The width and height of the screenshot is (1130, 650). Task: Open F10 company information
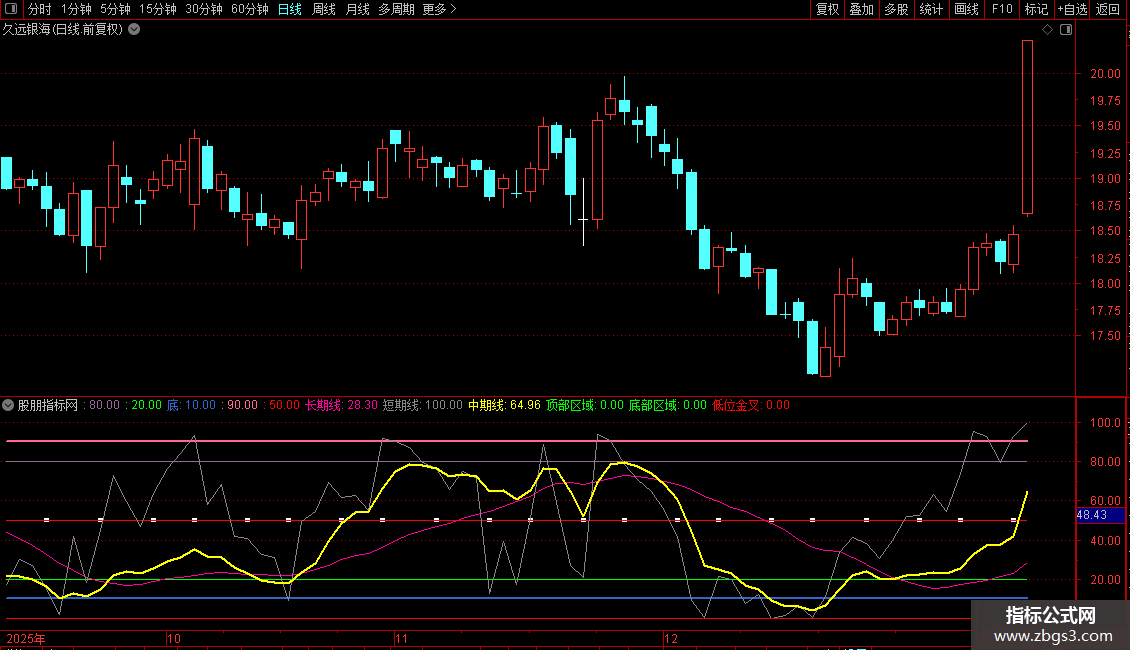pyautogui.click(x=1002, y=9)
